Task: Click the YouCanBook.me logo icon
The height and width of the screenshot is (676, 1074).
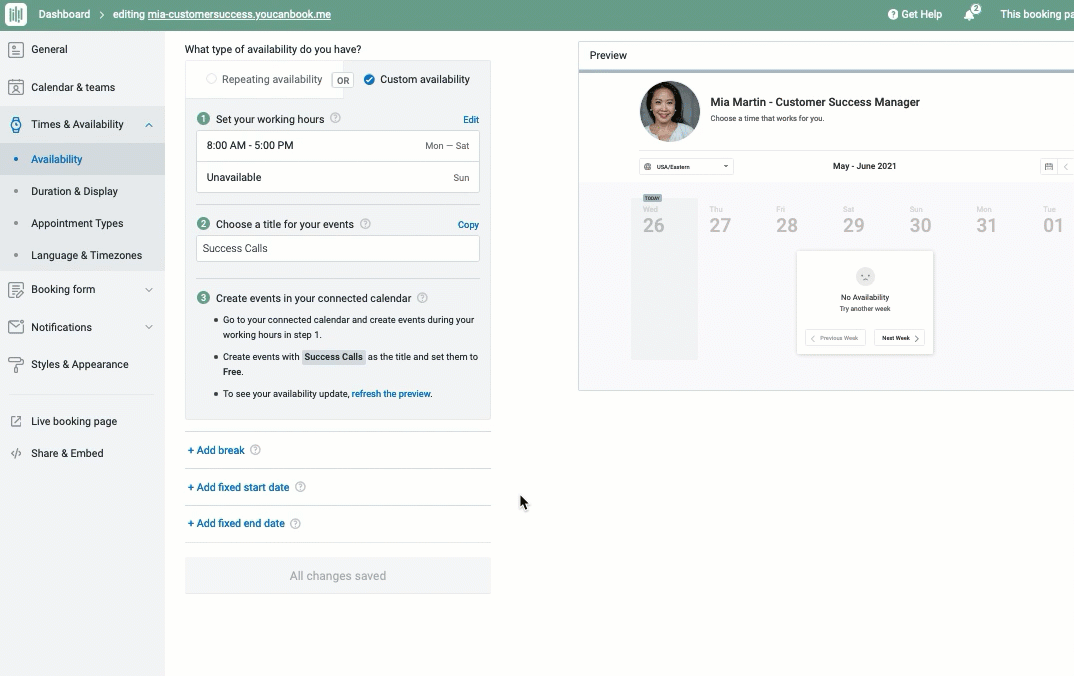Action: tap(16, 14)
